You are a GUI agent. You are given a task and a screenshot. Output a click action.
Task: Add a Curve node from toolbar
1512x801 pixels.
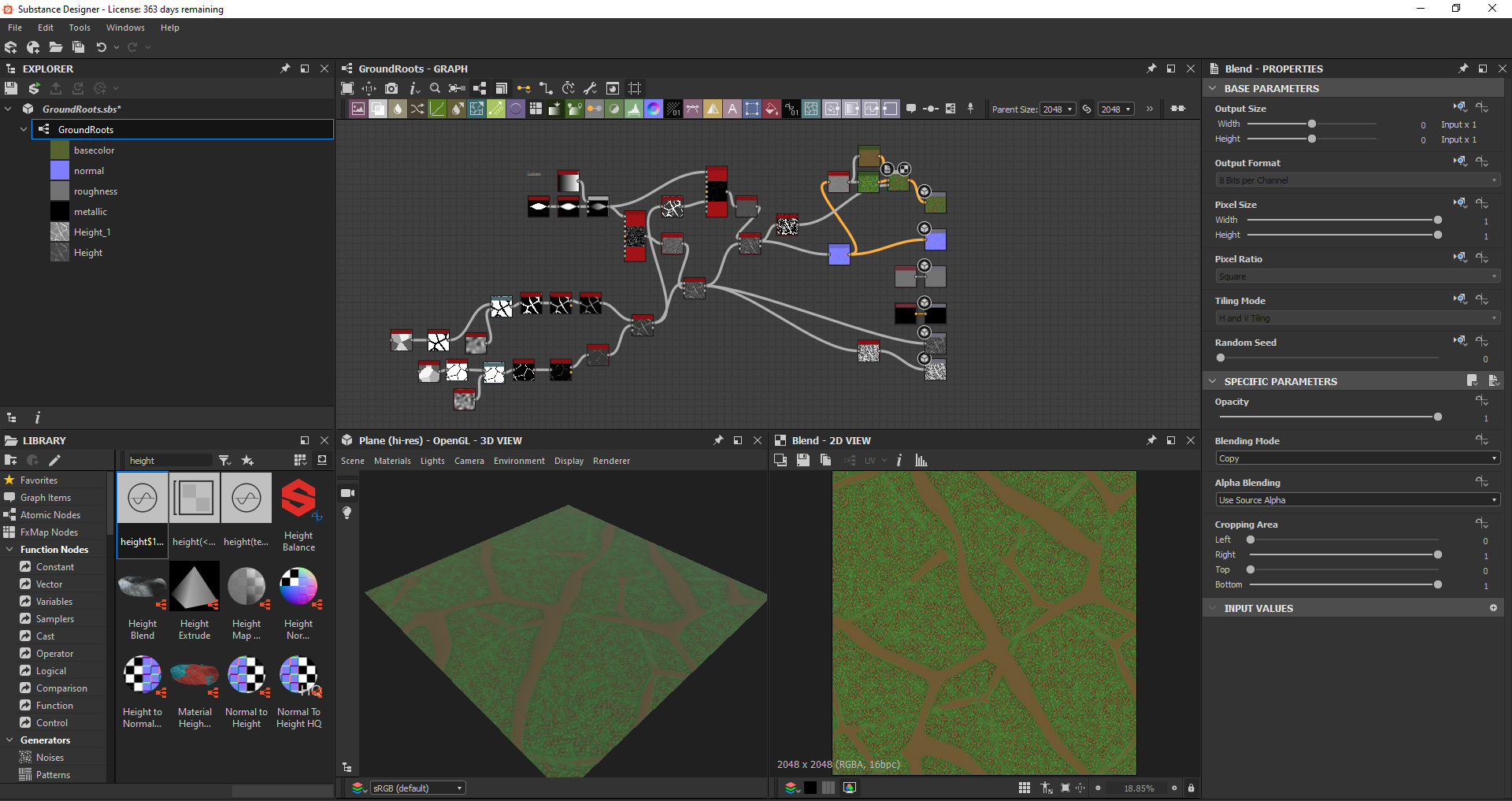(437, 109)
